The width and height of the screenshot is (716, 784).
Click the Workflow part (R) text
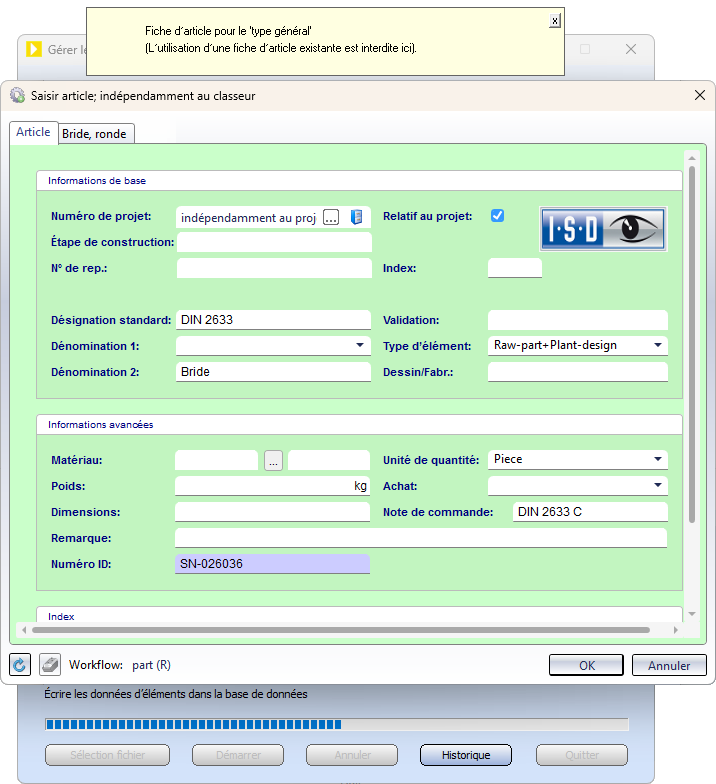coord(120,665)
